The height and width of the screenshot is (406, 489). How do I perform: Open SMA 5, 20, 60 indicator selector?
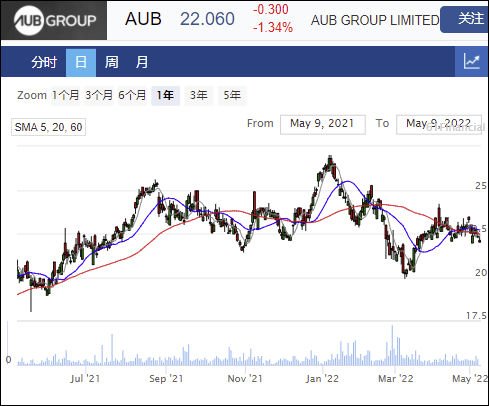tap(48, 127)
